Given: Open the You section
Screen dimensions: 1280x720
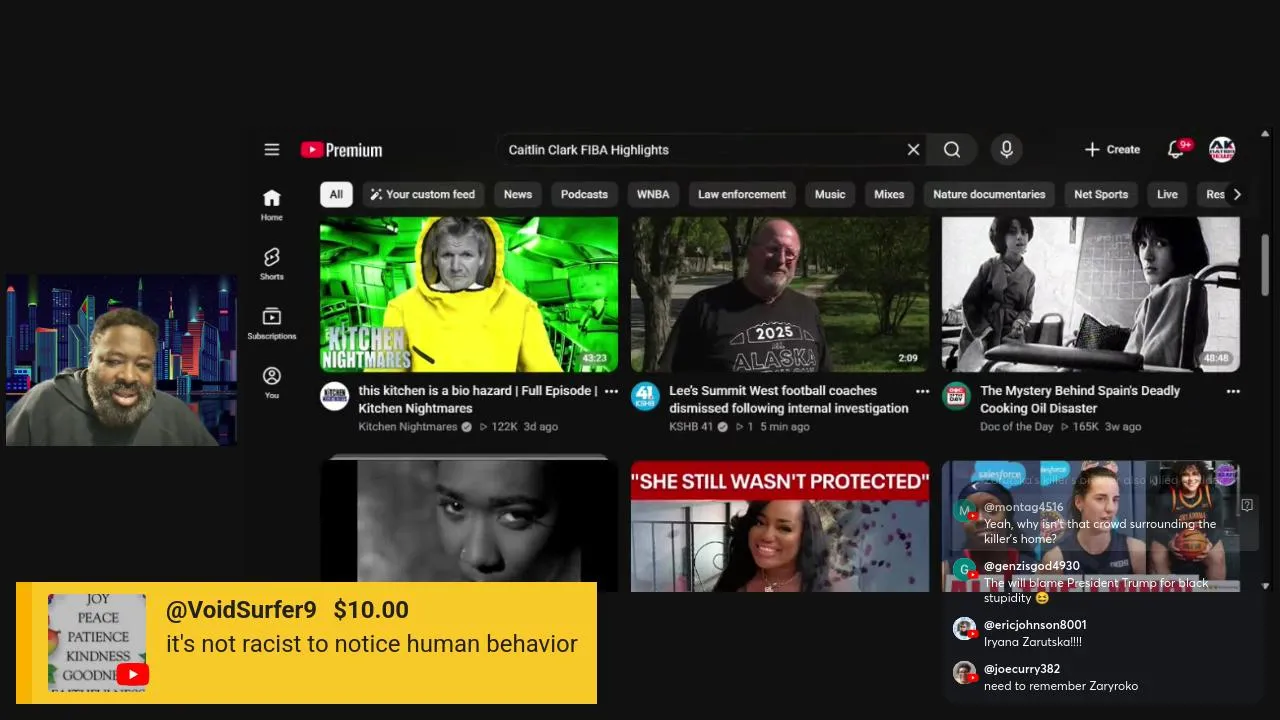Looking at the screenshot, I should tap(272, 382).
